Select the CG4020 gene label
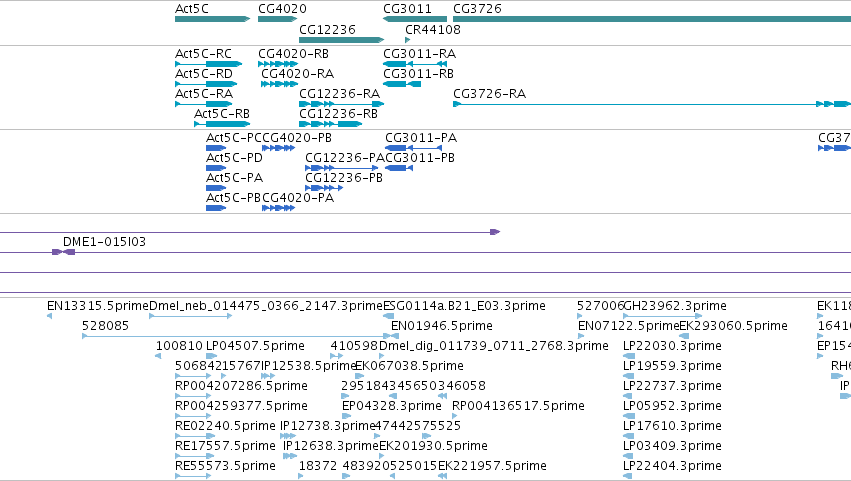 click(x=282, y=9)
